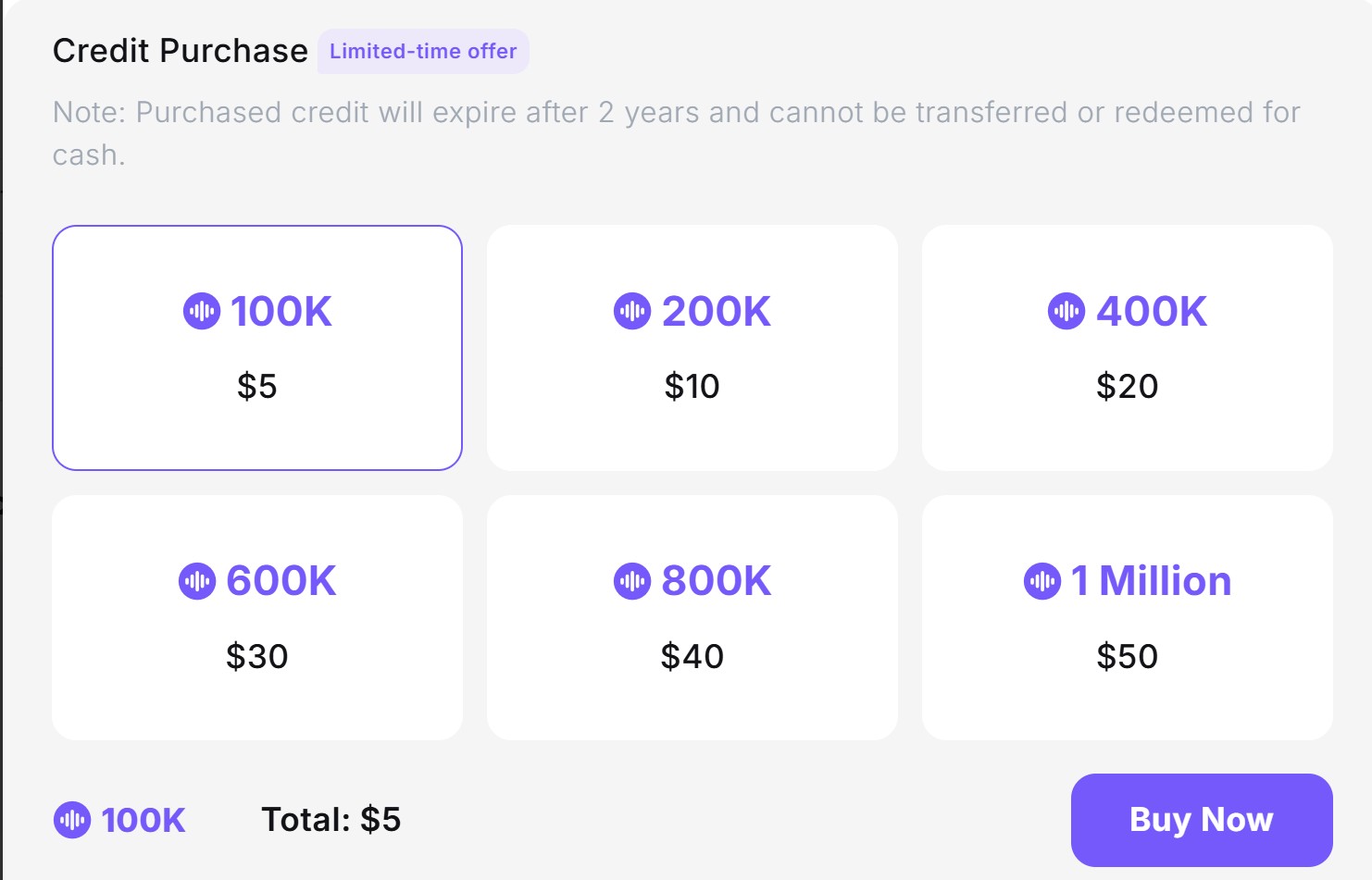Choose the 800K credits card
The height and width of the screenshot is (880, 1372).
pyautogui.click(x=692, y=617)
